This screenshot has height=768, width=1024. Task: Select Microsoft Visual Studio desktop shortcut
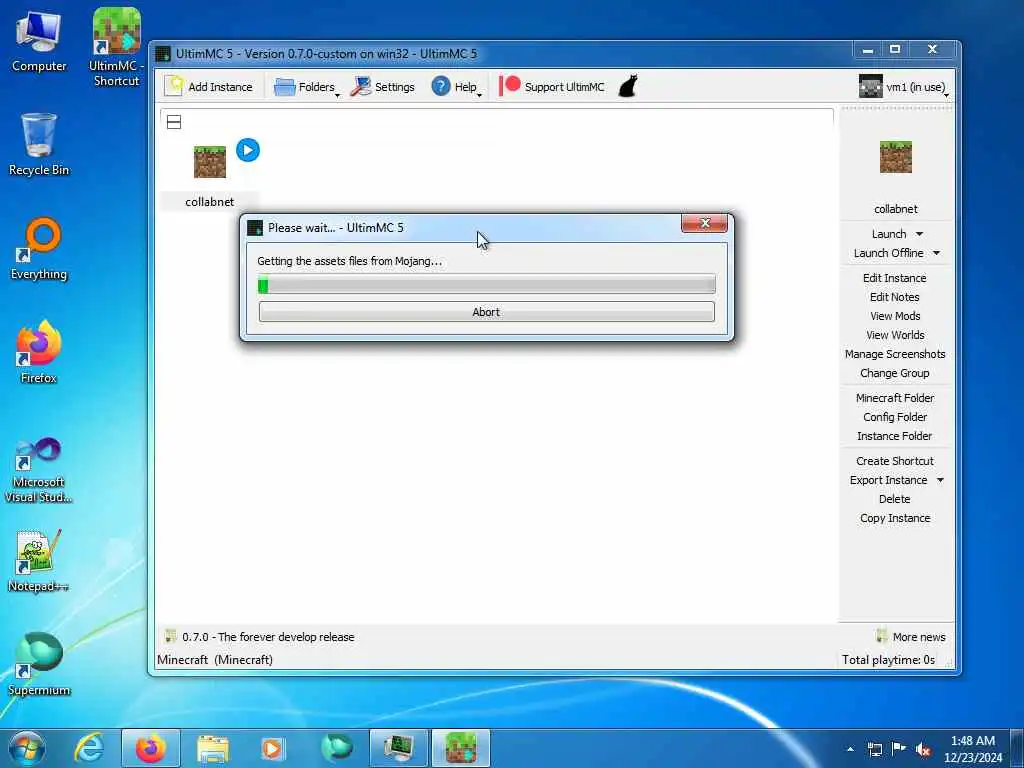tap(39, 470)
